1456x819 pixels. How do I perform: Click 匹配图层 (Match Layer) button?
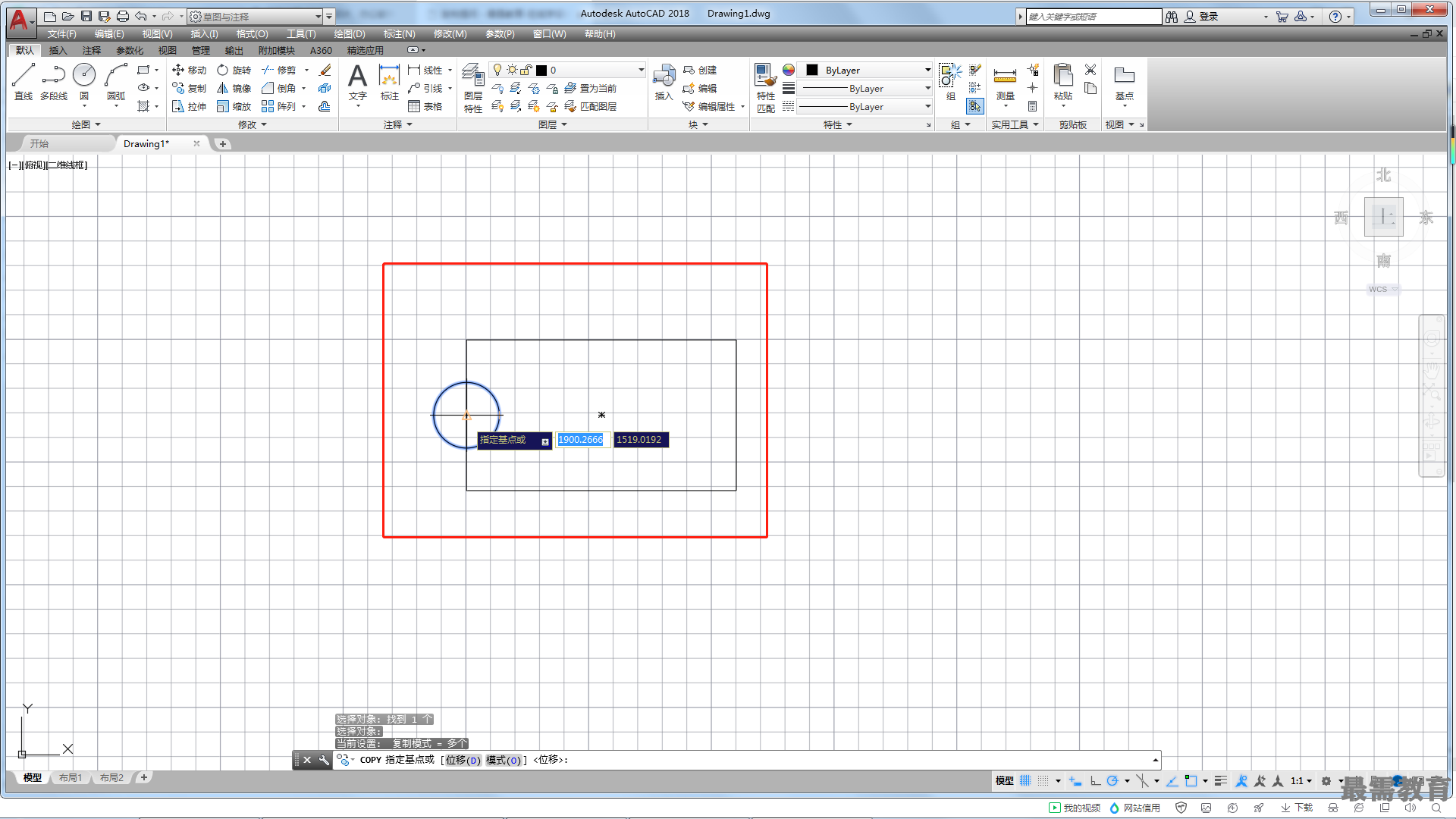591,106
